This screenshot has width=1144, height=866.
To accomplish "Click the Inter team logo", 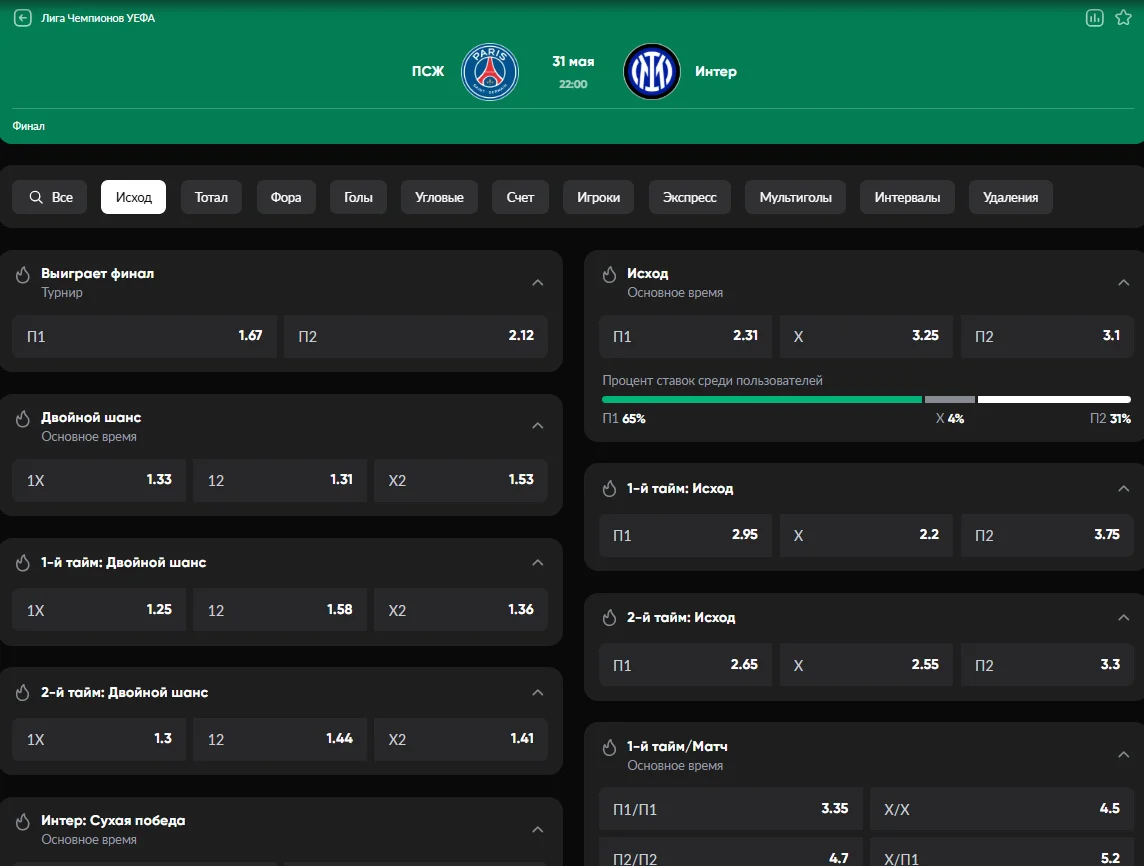I will (x=652, y=72).
